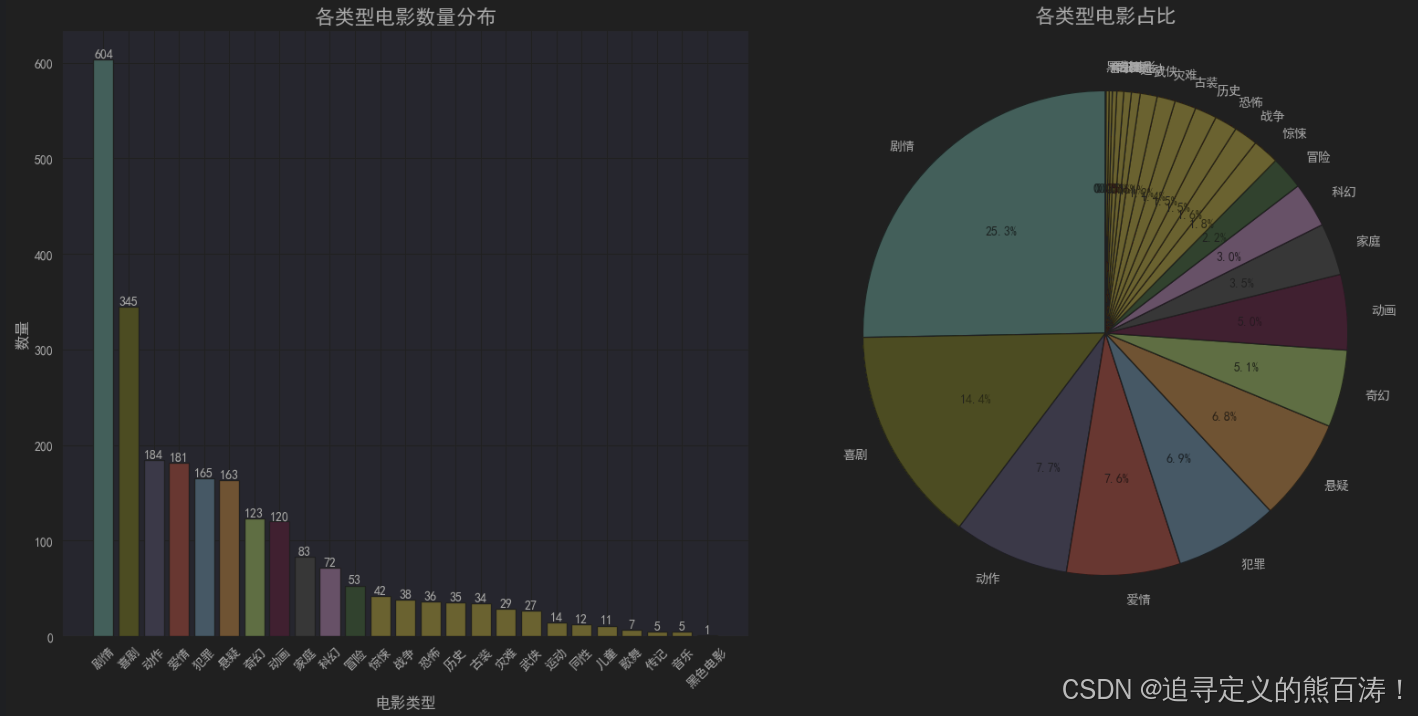
Task: Click the value label 345 on the bar chart
Action: point(128,301)
